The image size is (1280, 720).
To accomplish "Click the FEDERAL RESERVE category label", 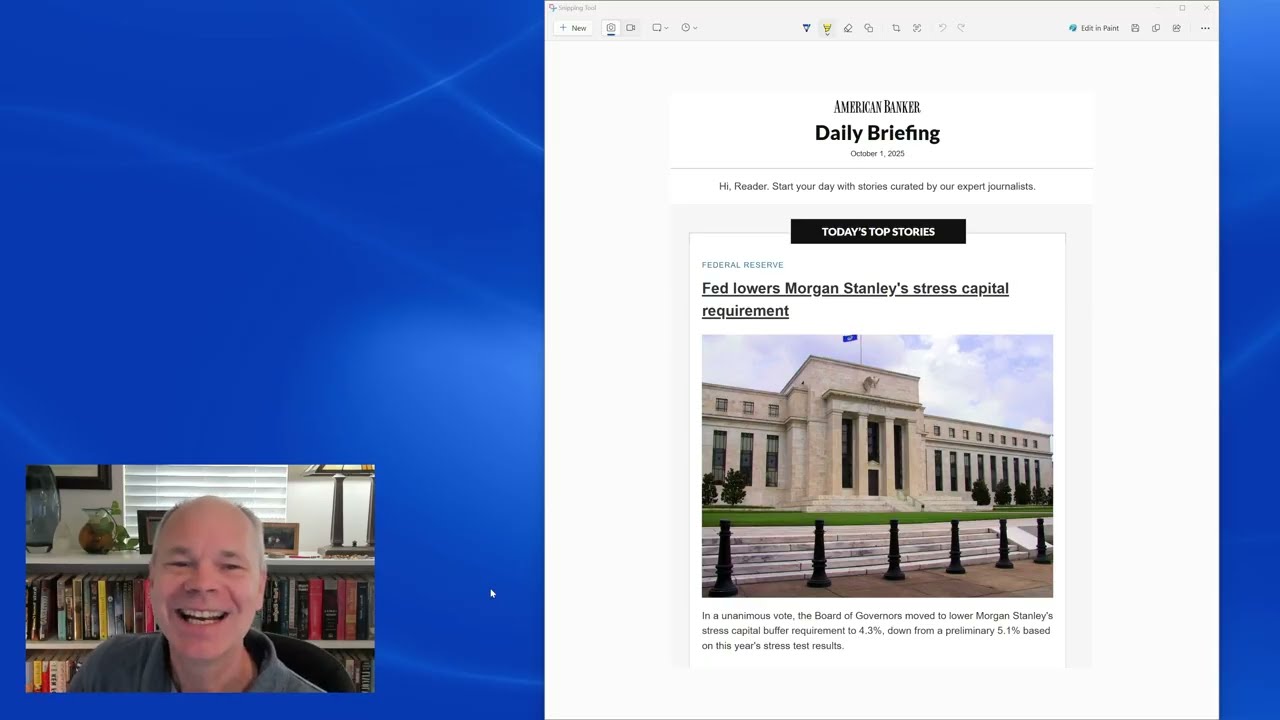I will [x=742, y=265].
